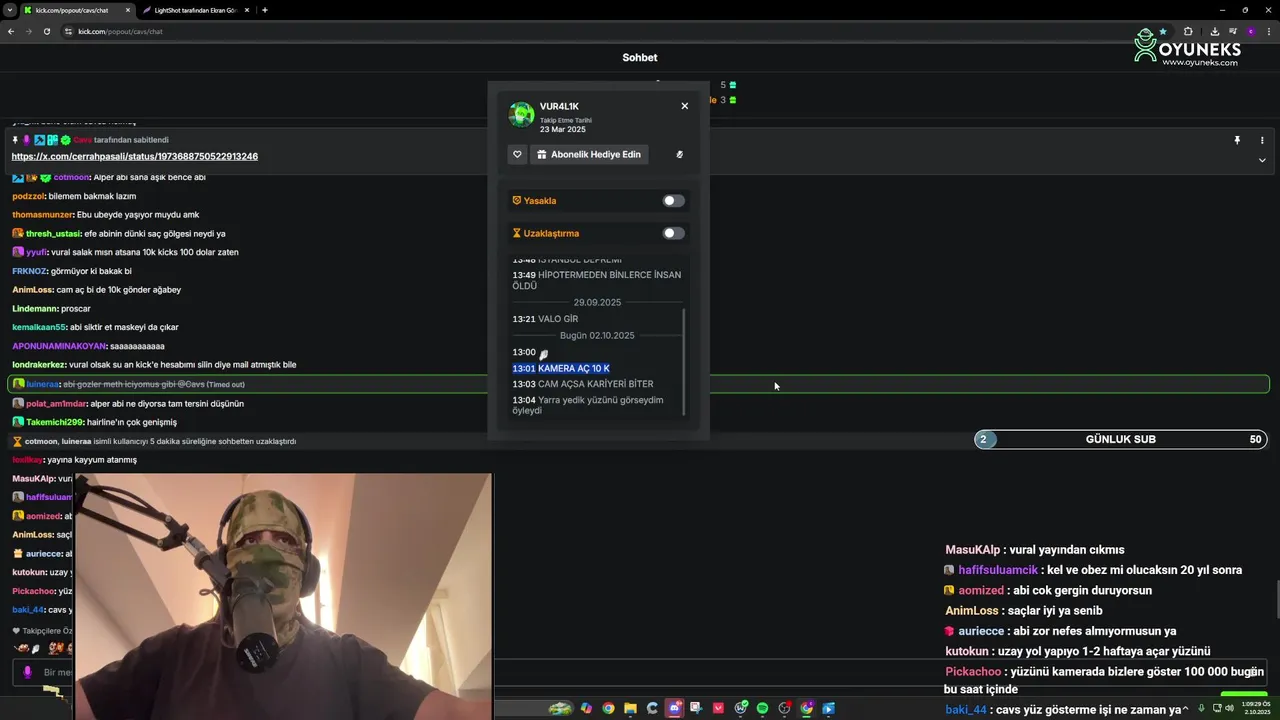The width and height of the screenshot is (1280, 720).
Task: Open the pinned x.com cerrahpasali link
Action: coord(135,157)
